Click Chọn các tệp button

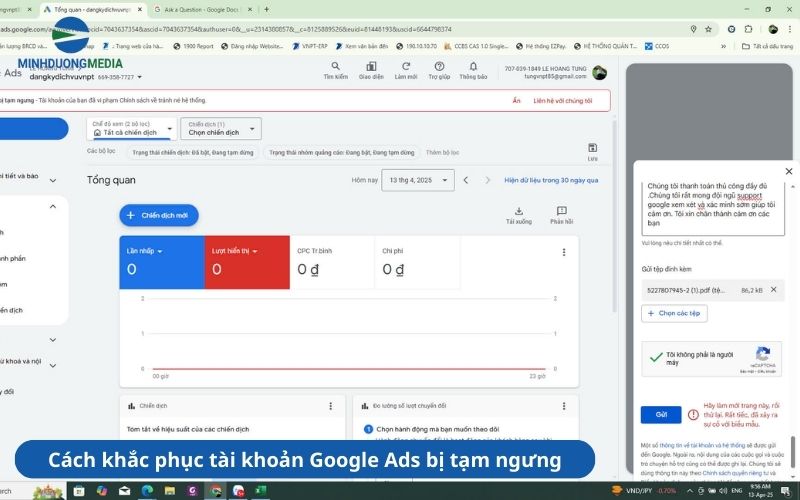tap(674, 313)
